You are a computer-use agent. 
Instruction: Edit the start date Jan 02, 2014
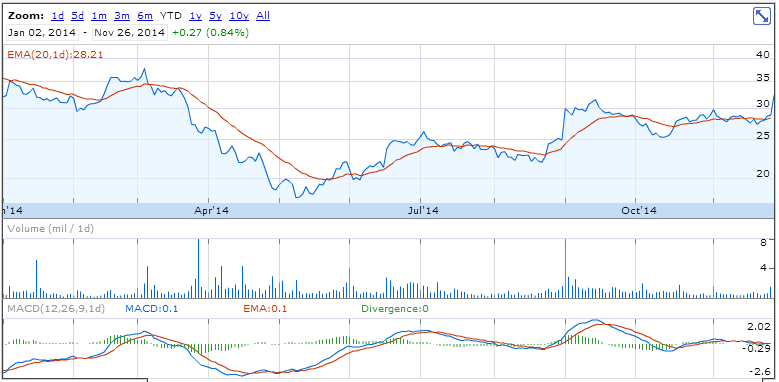(42, 33)
